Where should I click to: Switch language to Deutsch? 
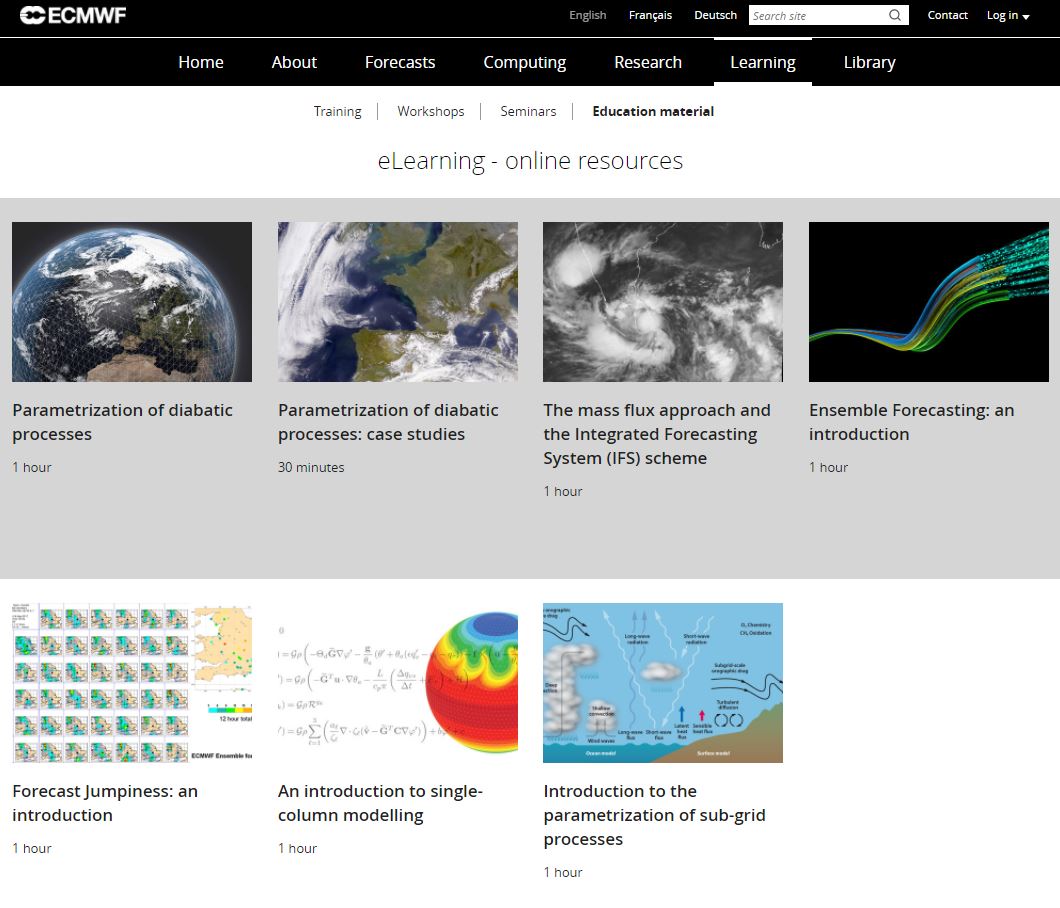[x=715, y=15]
